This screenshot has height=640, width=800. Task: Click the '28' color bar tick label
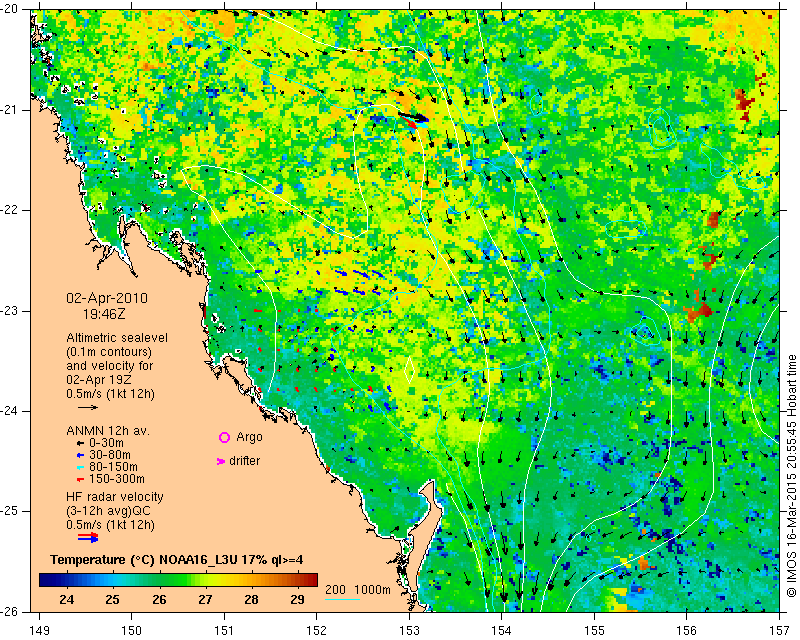click(x=251, y=600)
